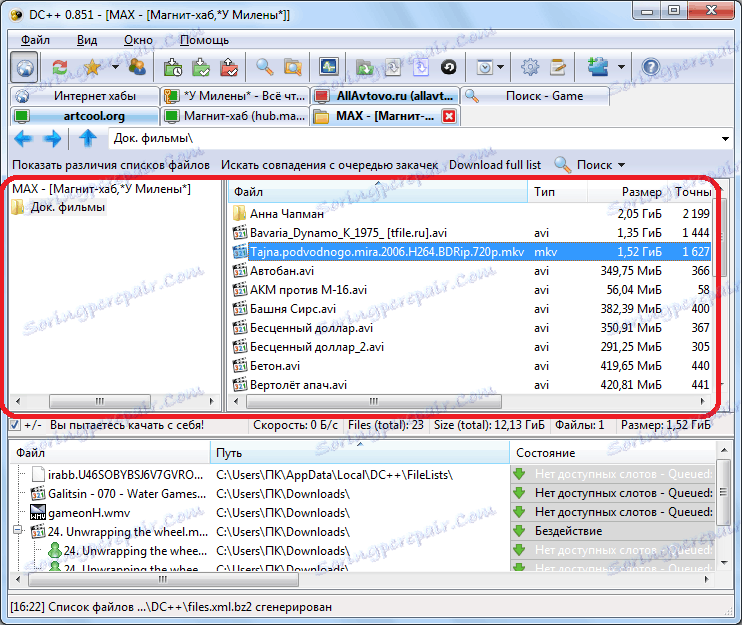The image size is (742, 625).
Task: Open Favorite Hubs star icon
Action: [92, 68]
